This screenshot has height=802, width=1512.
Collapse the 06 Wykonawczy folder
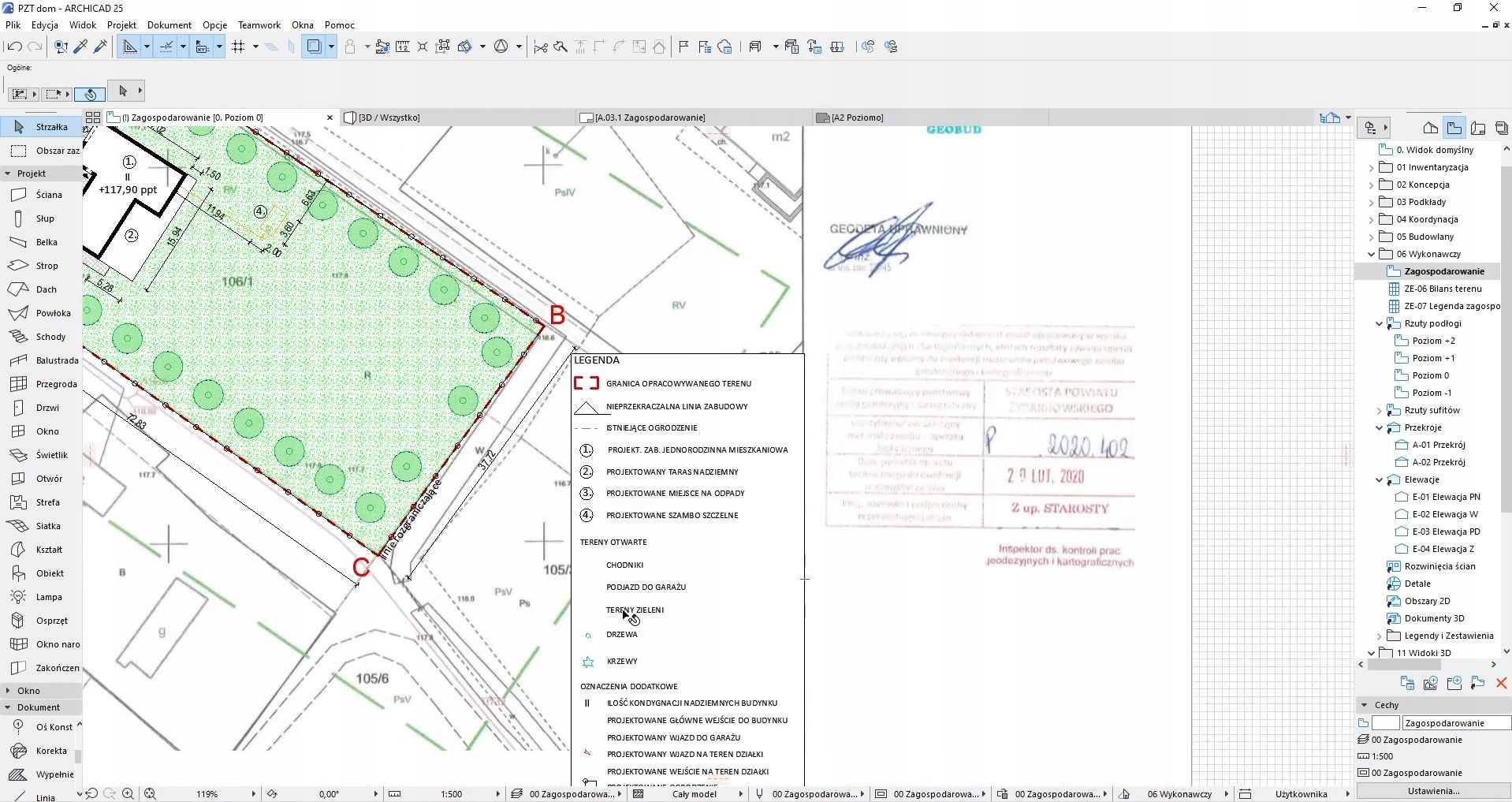[x=1371, y=254]
